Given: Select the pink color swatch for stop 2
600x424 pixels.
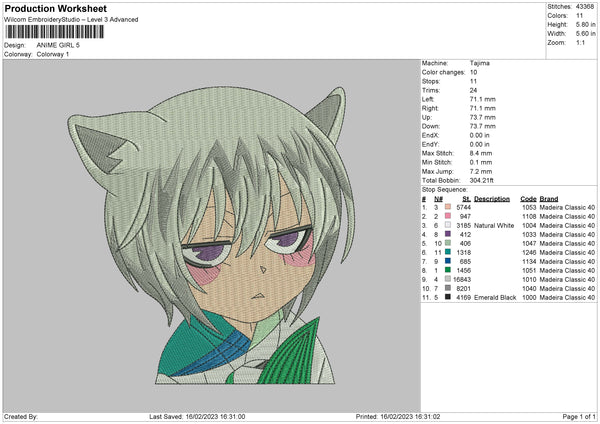Looking at the screenshot, I should [448, 216].
